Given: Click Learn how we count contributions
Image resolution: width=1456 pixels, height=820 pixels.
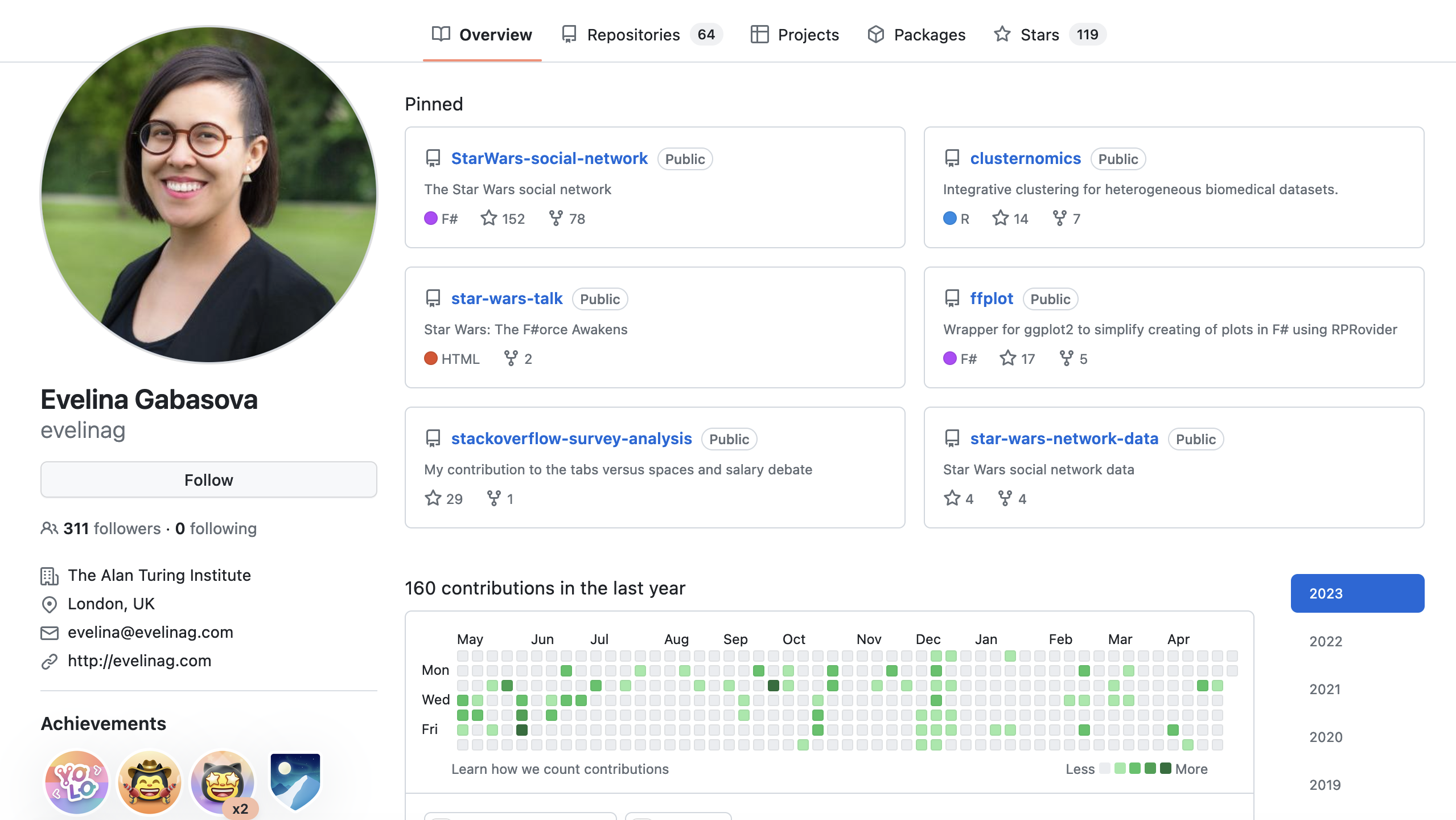Looking at the screenshot, I should [560, 769].
